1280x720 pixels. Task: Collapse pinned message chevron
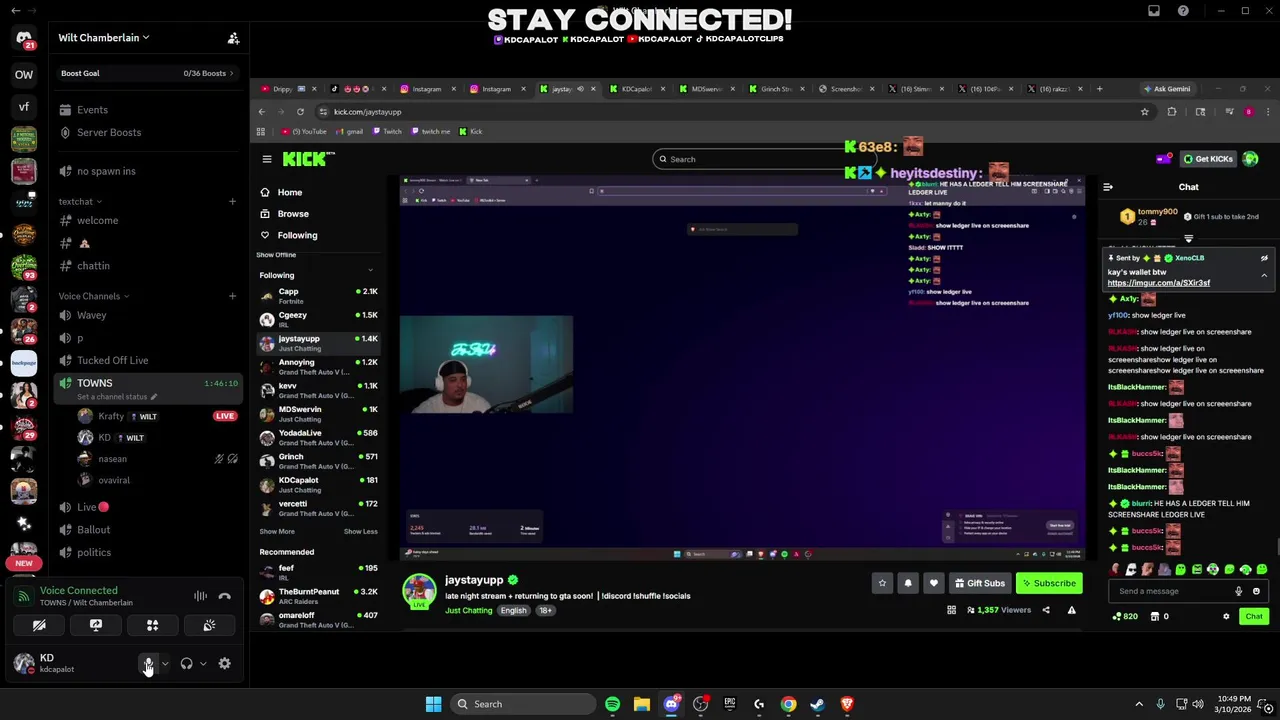click(x=1264, y=275)
